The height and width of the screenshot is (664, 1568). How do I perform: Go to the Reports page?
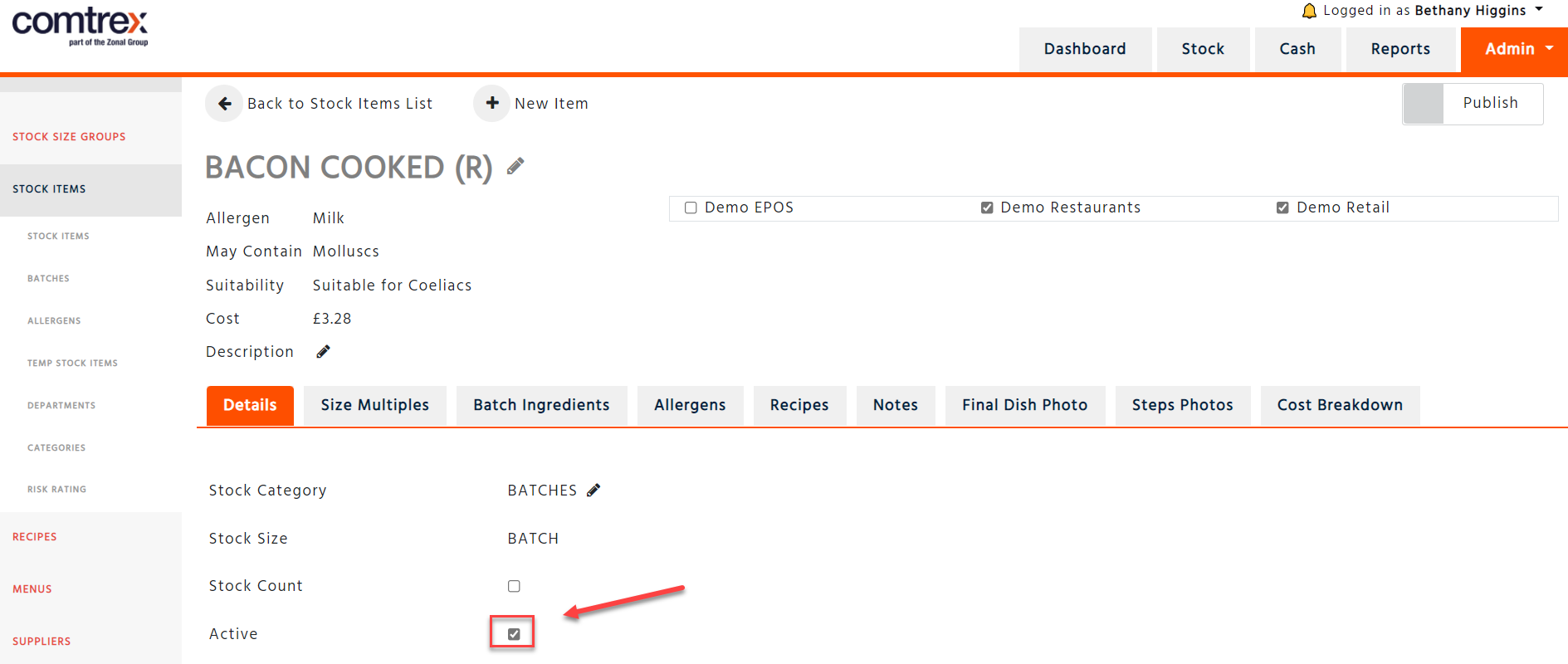coord(1400,49)
